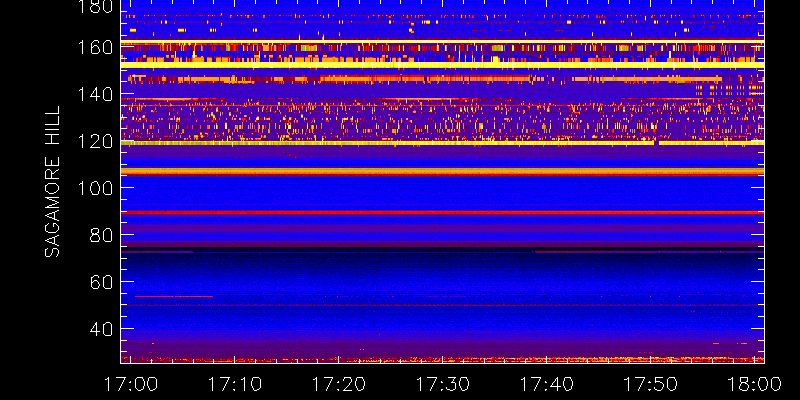Screen dimensions: 800x400
Task: Click the 17:30 time axis label
Action: click(443, 384)
